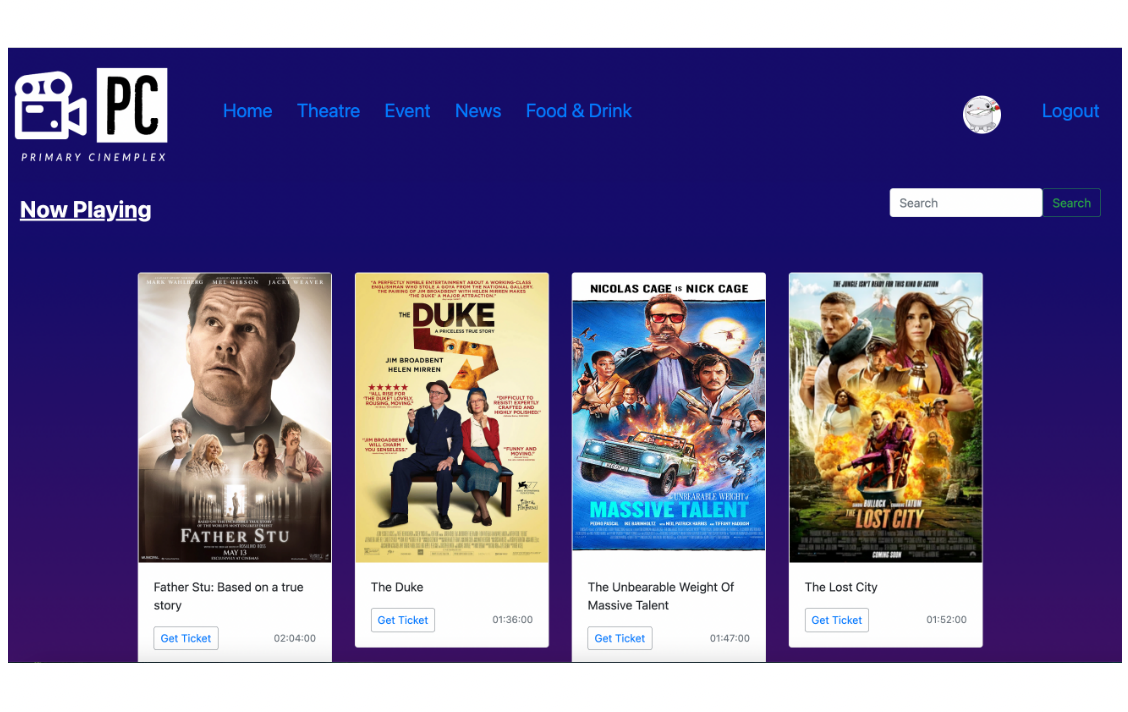Open The Duke movie poster
Viewport: 1128px width, 712px height.
[x=452, y=417]
